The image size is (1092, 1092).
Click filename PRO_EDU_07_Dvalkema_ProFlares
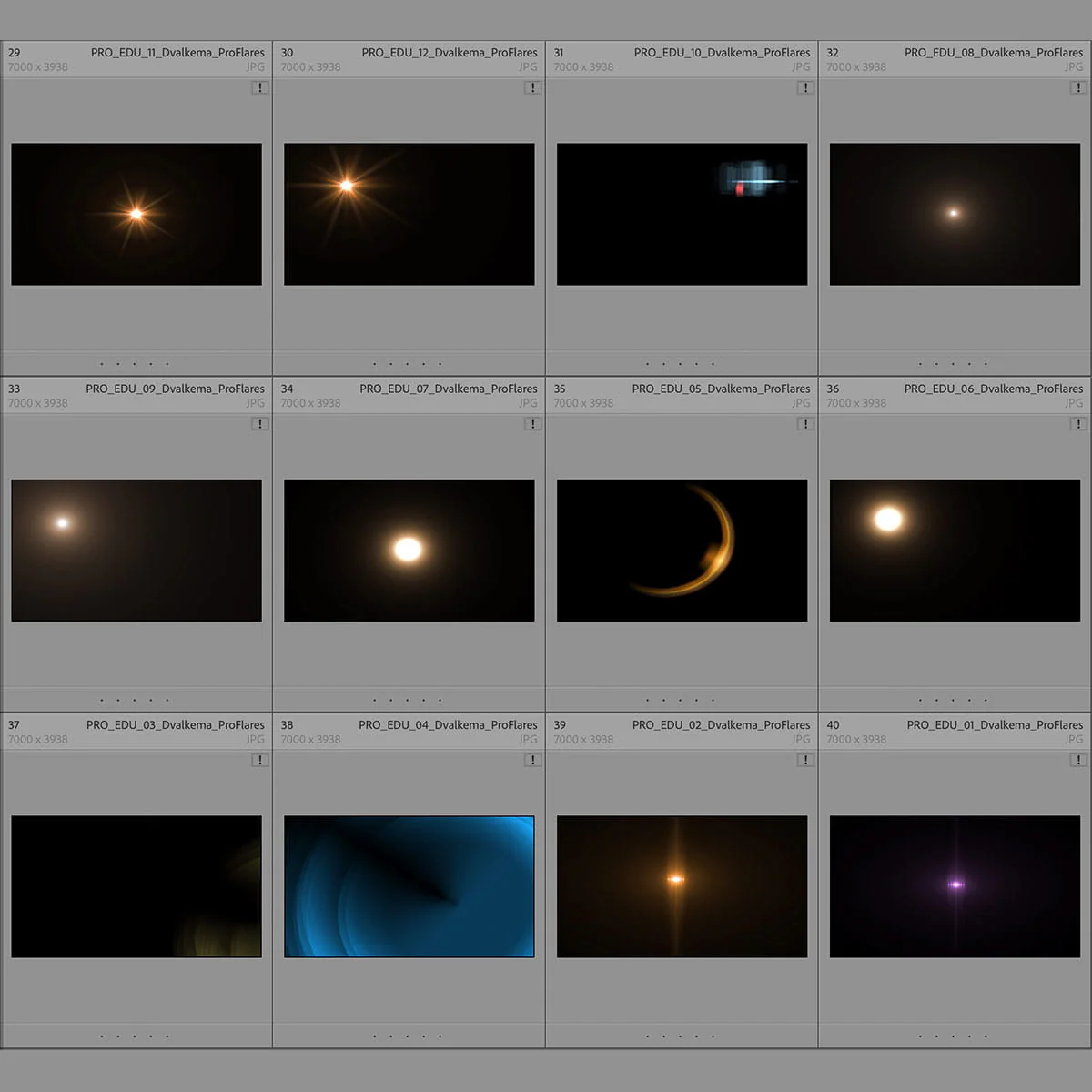(x=449, y=389)
